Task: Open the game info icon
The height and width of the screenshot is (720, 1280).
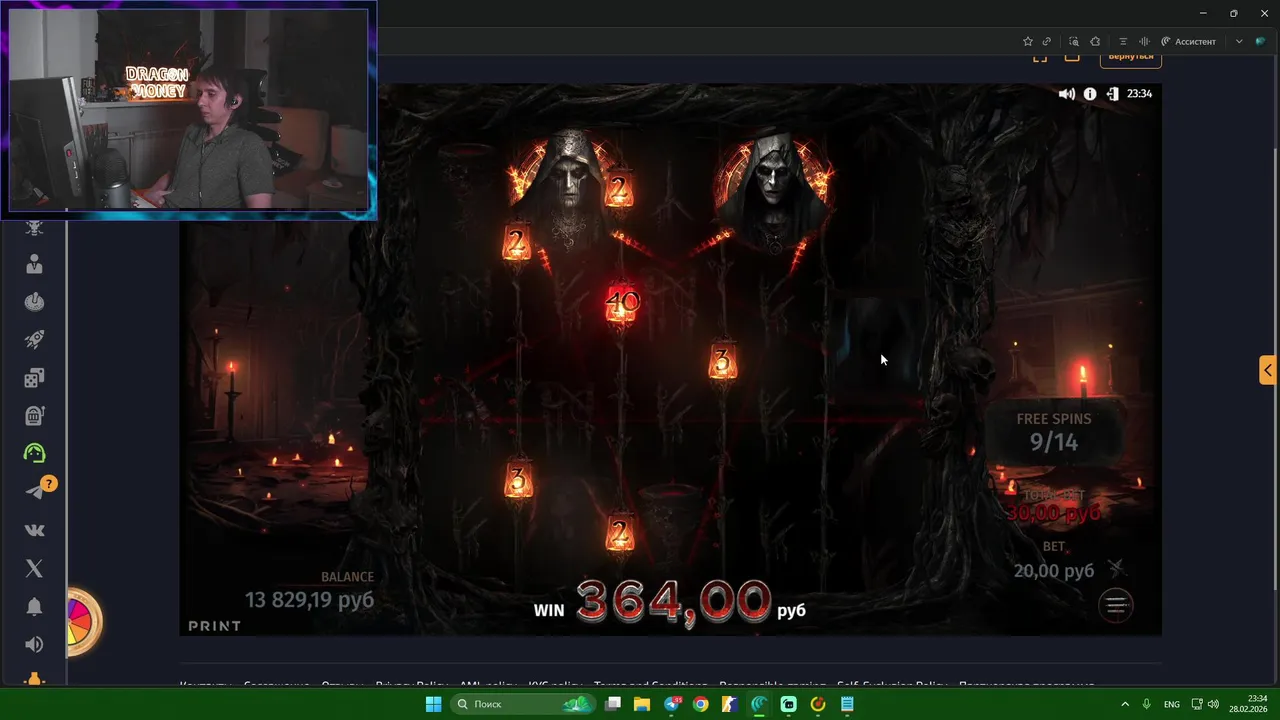Action: tap(1090, 94)
